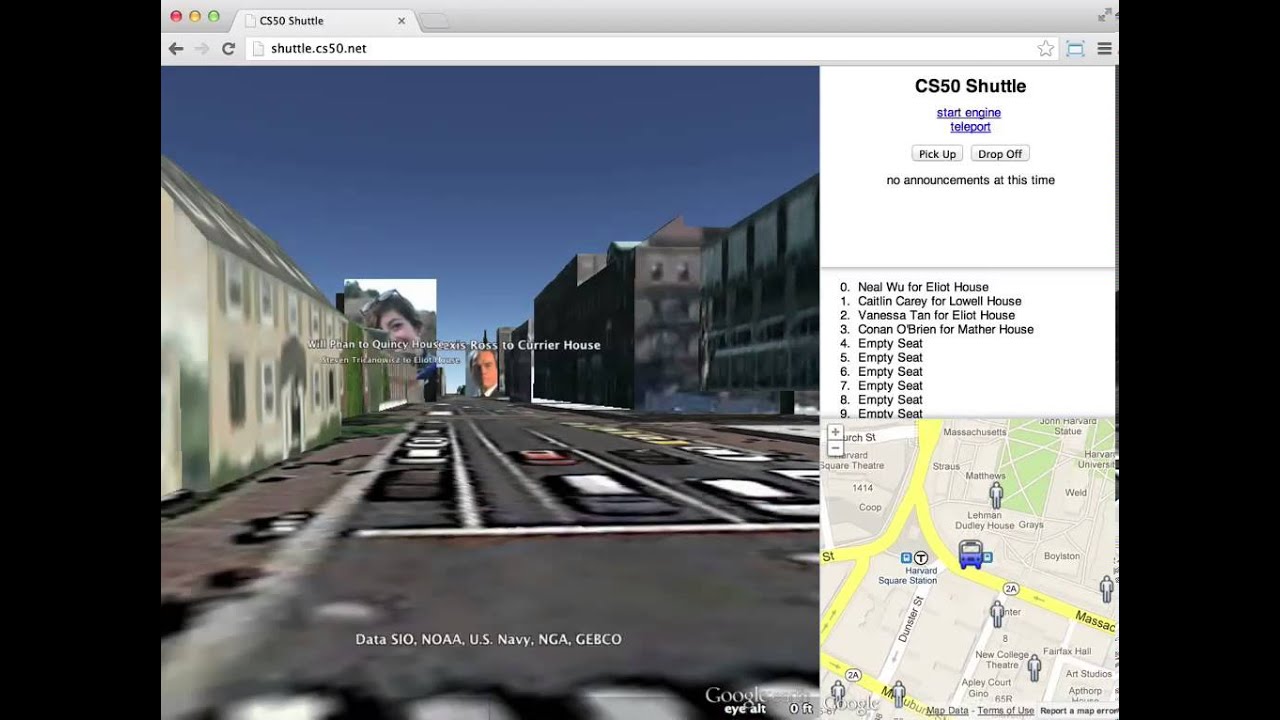Screen dimensions: 1280x720
Task: Click the Lehman Dudley House map label
Action: tap(985, 519)
